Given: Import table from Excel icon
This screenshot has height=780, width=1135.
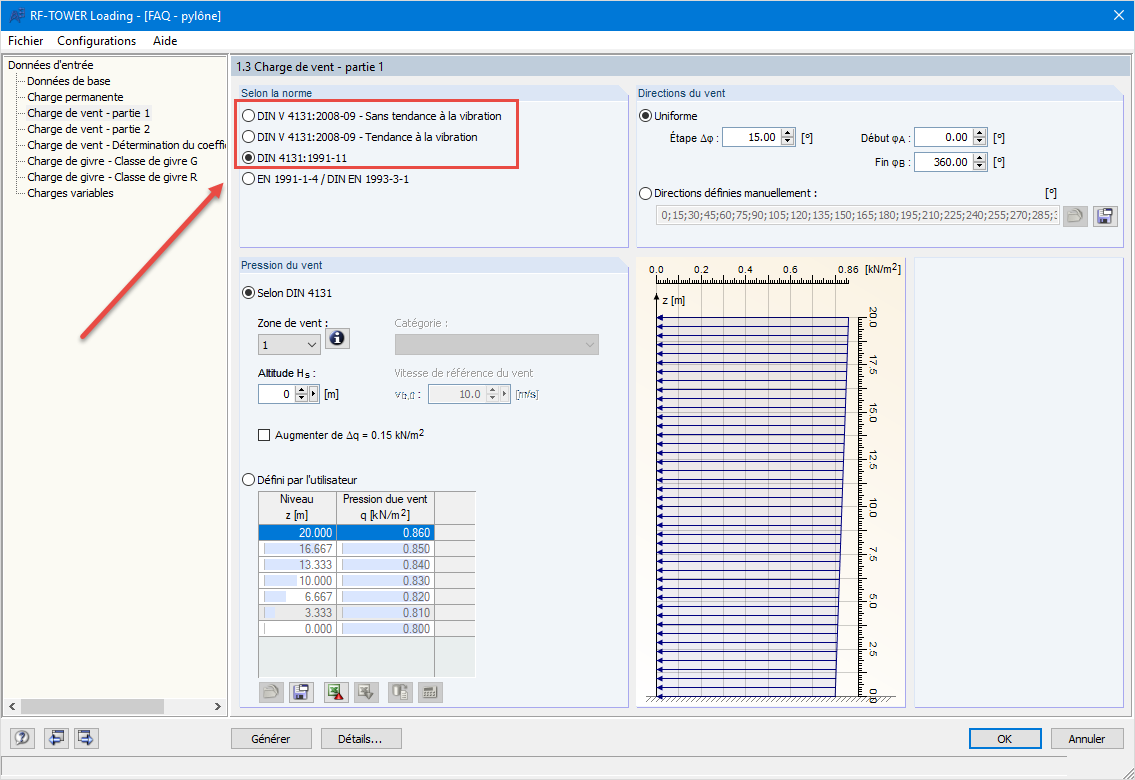Looking at the screenshot, I should click(366, 692).
